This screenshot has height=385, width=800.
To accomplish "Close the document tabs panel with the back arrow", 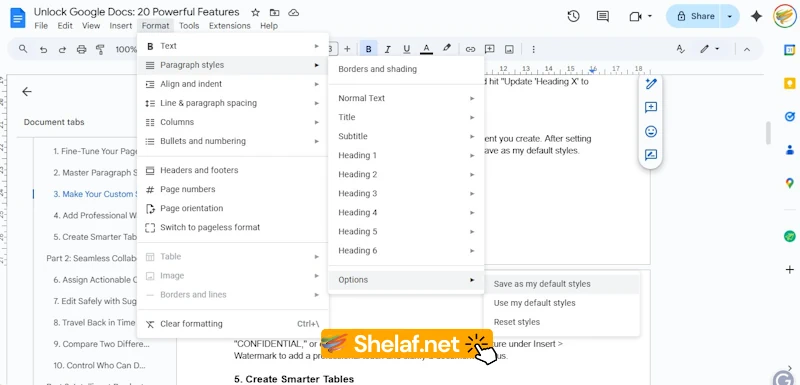I will click(x=27, y=92).
